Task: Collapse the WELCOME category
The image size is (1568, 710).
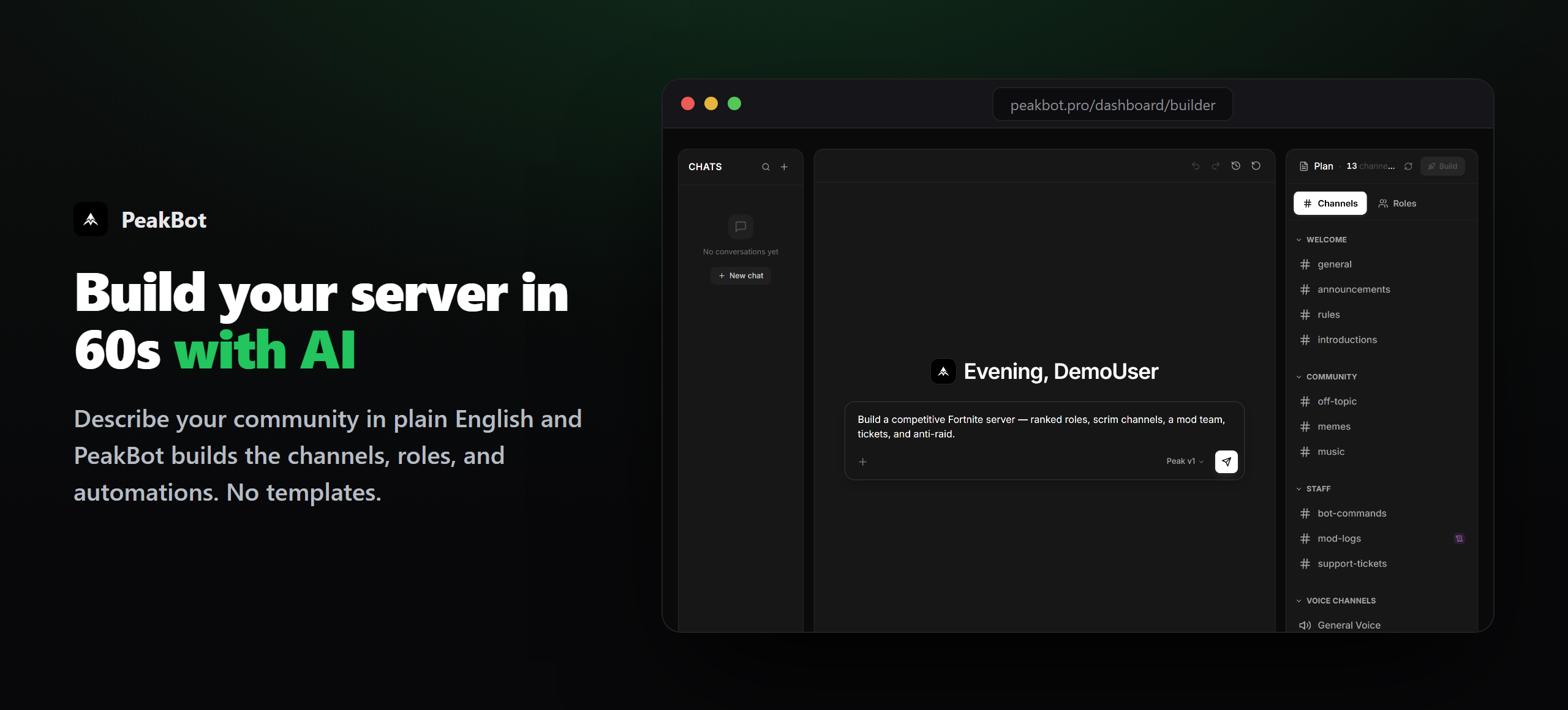Action: tap(1322, 240)
